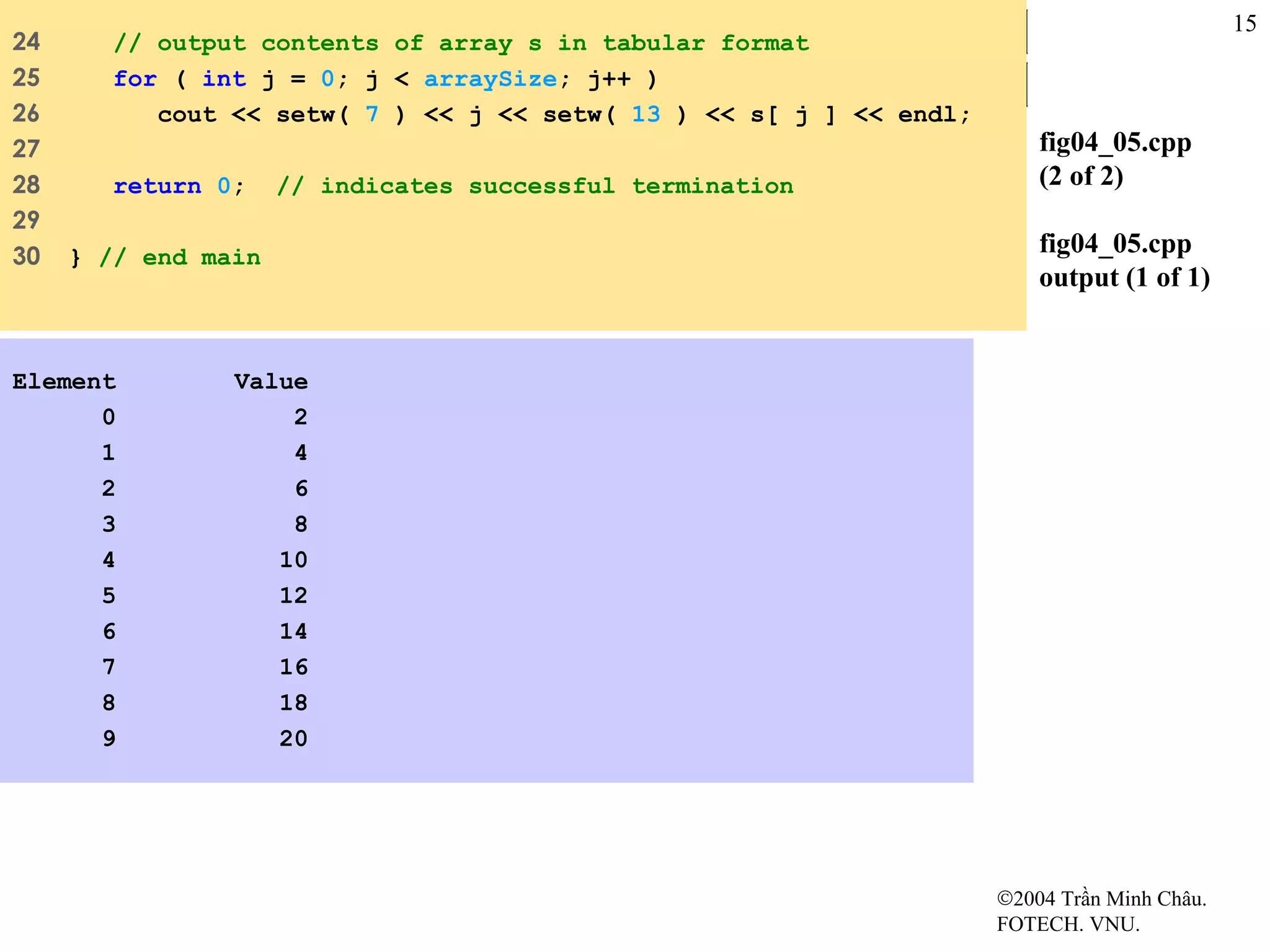Click the 'j++' increment expression
The width and height of the screenshot is (1270, 952).
click(609, 80)
